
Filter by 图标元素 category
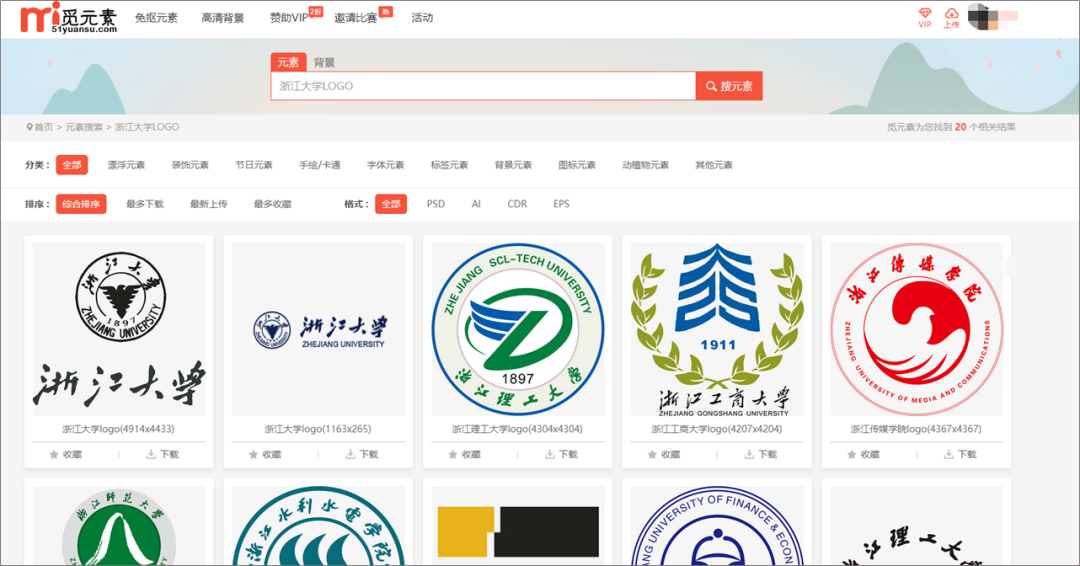pyautogui.click(x=577, y=165)
